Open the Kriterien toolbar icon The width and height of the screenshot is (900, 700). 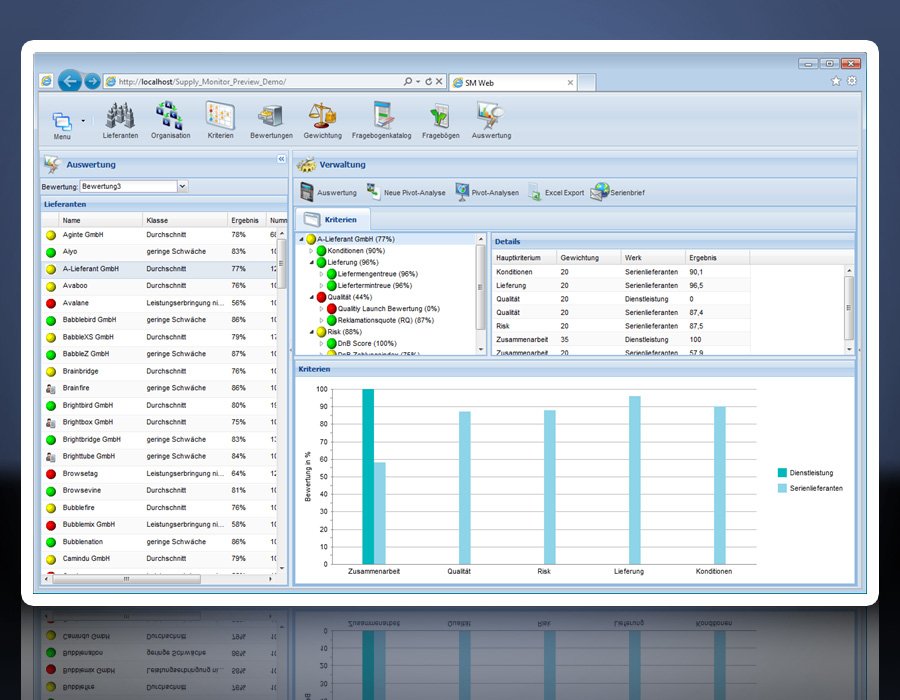[x=220, y=115]
